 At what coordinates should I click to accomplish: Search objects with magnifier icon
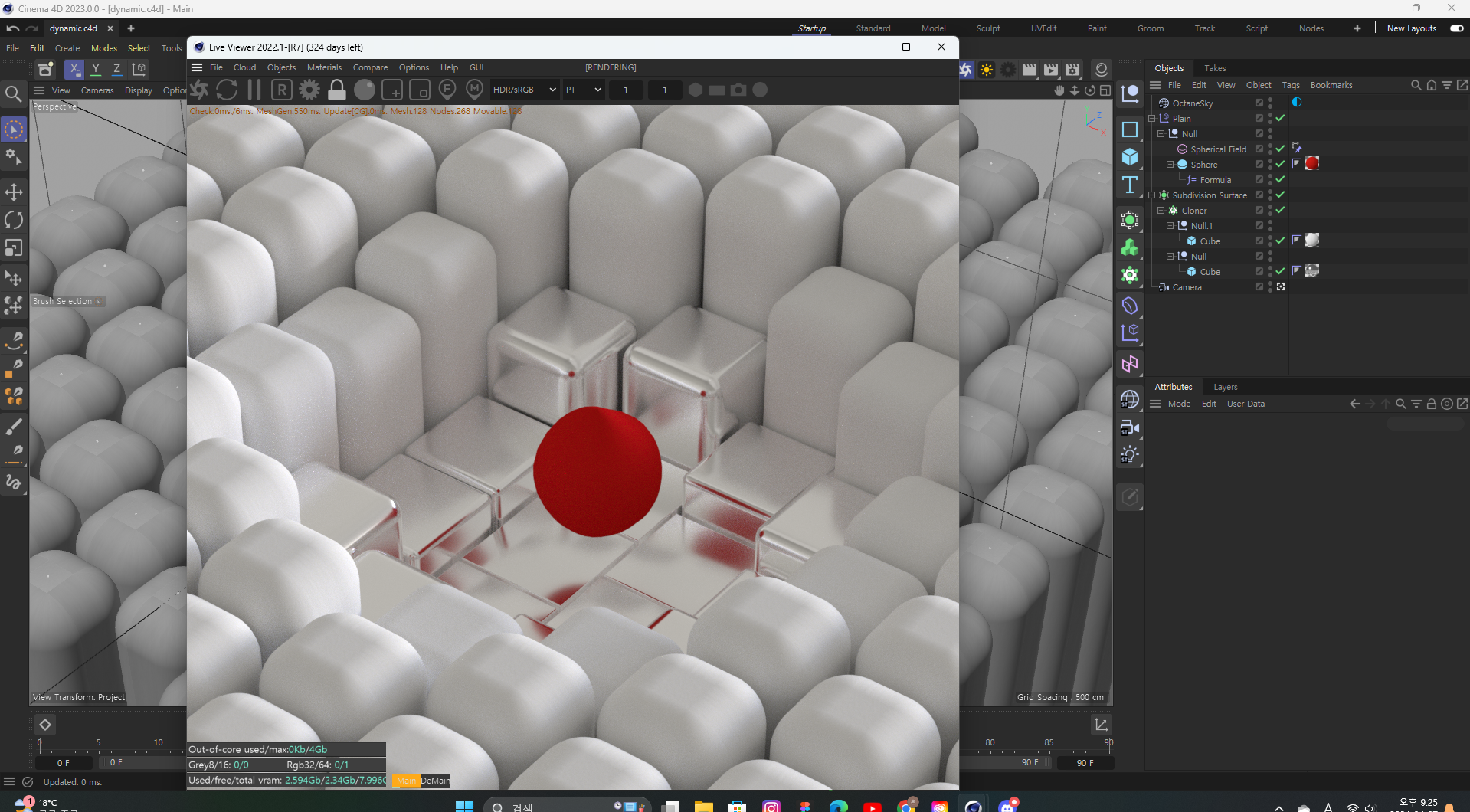point(1416,85)
